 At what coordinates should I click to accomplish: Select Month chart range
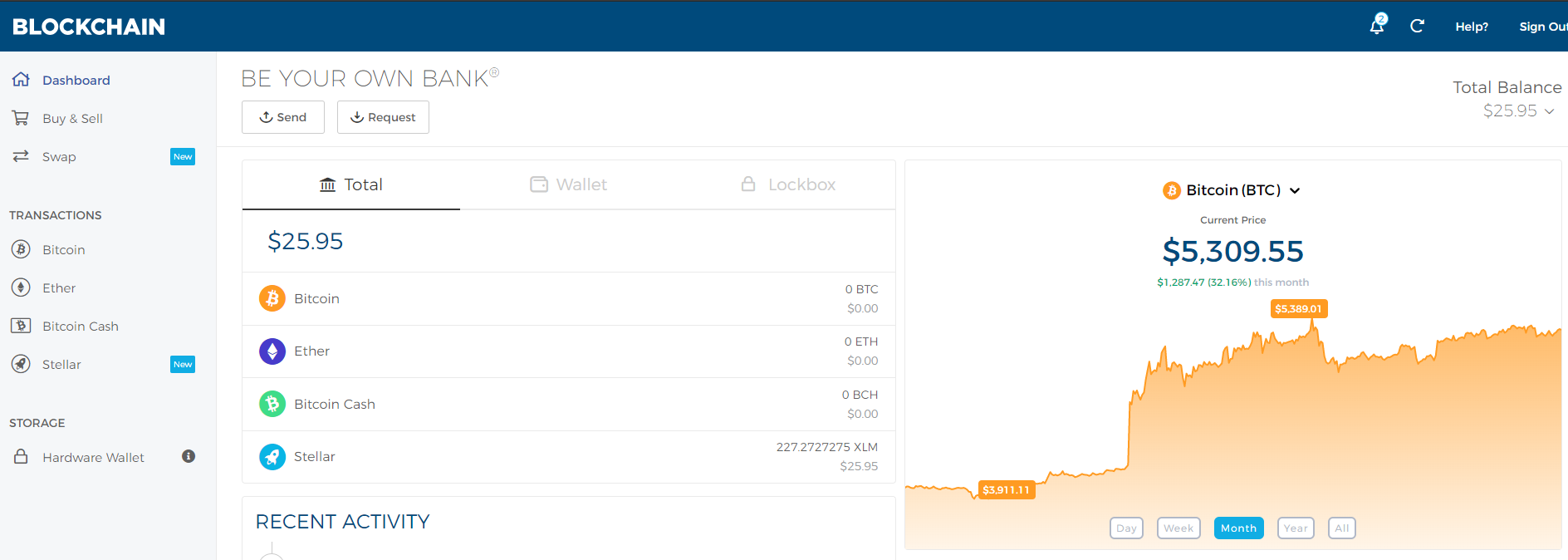tap(1238, 528)
